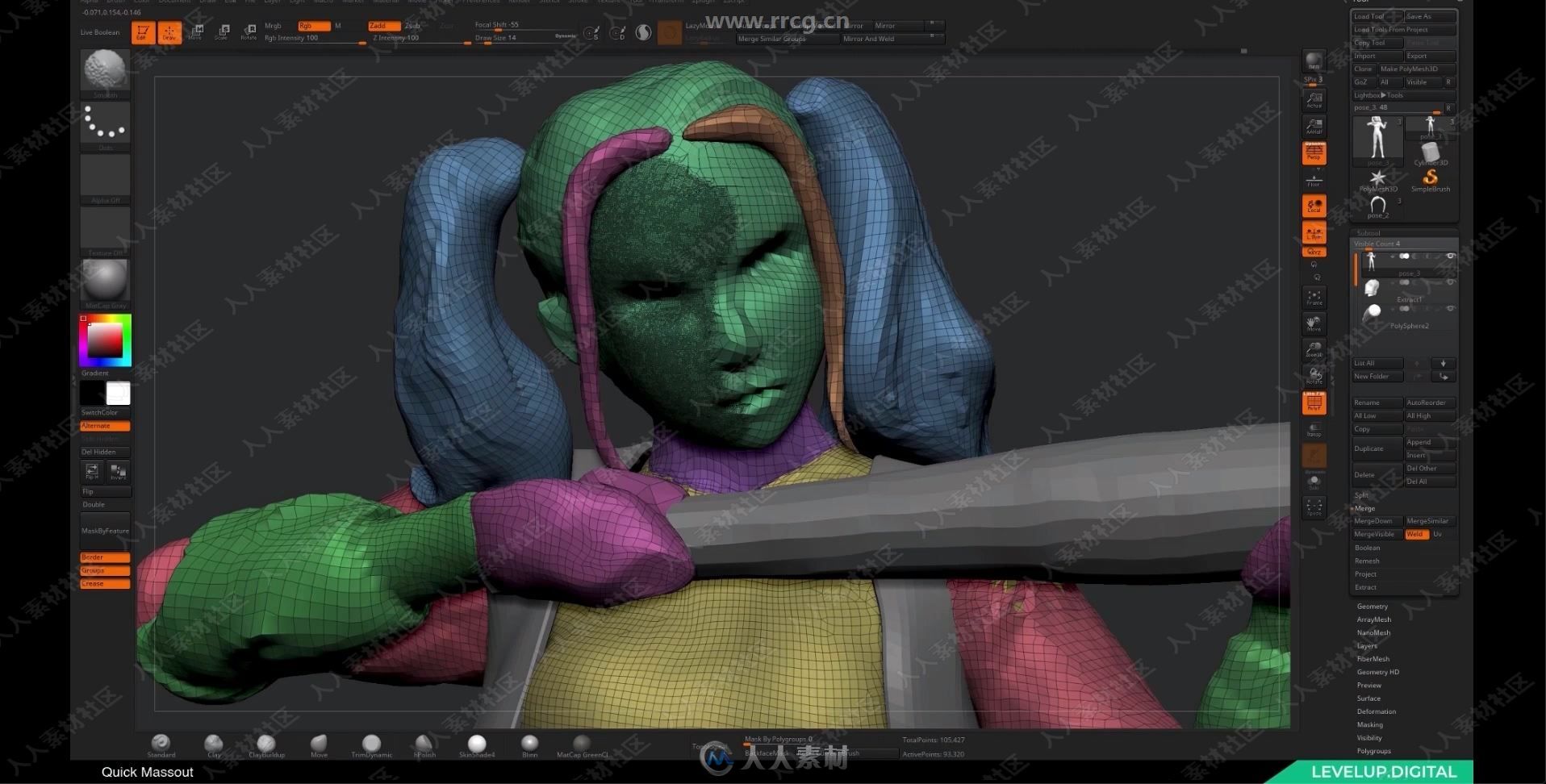Open the Alpha Off selector
Image resolution: width=1546 pixels, height=784 pixels.
click(105, 179)
